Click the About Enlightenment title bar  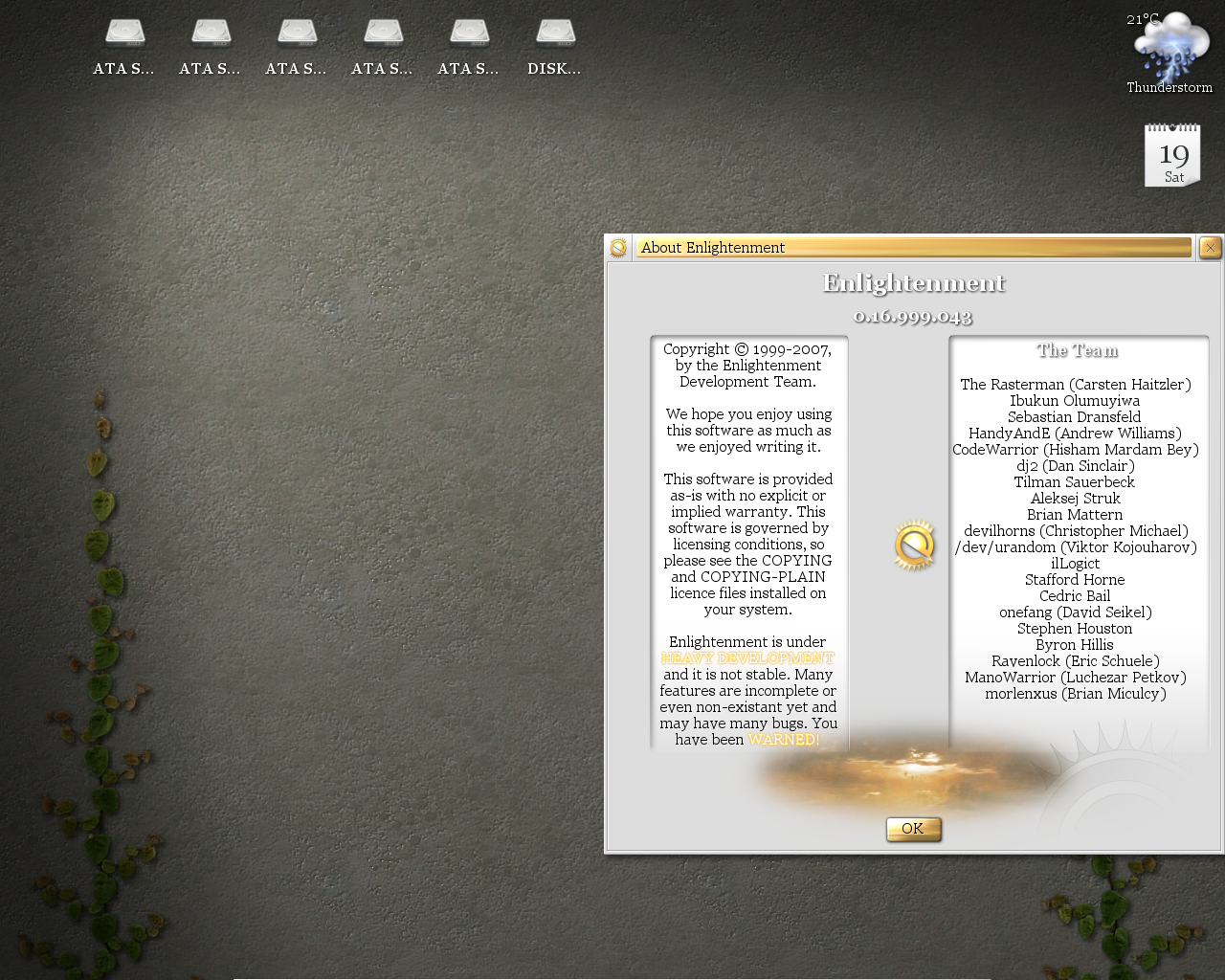914,248
